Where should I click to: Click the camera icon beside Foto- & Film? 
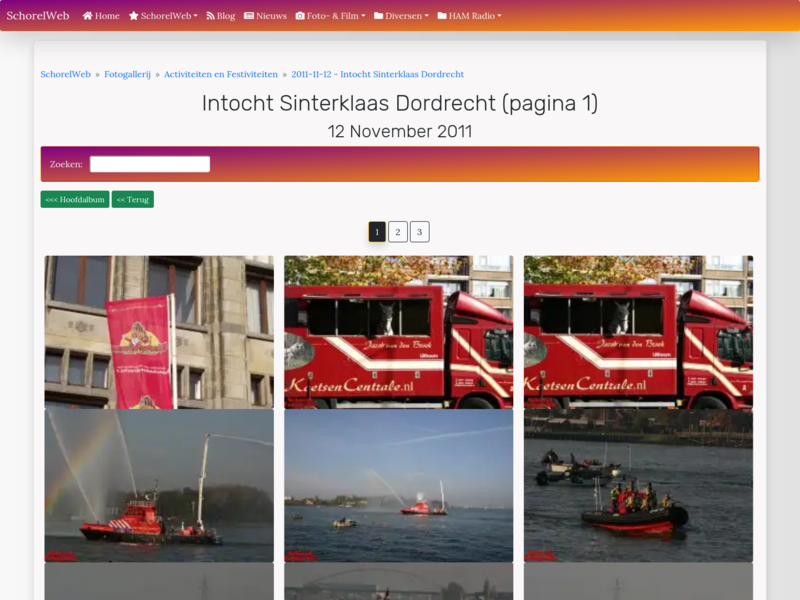pyautogui.click(x=300, y=16)
